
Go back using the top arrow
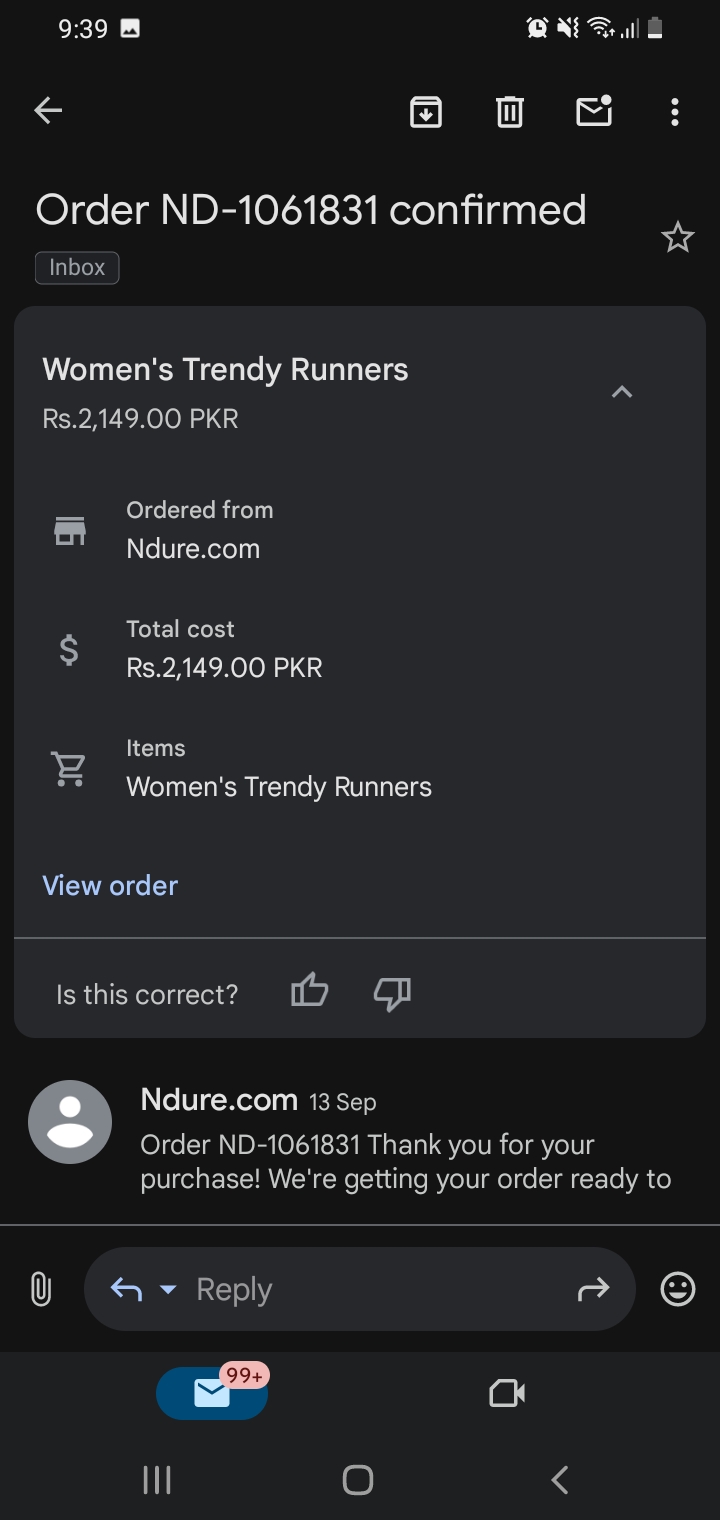tap(48, 111)
